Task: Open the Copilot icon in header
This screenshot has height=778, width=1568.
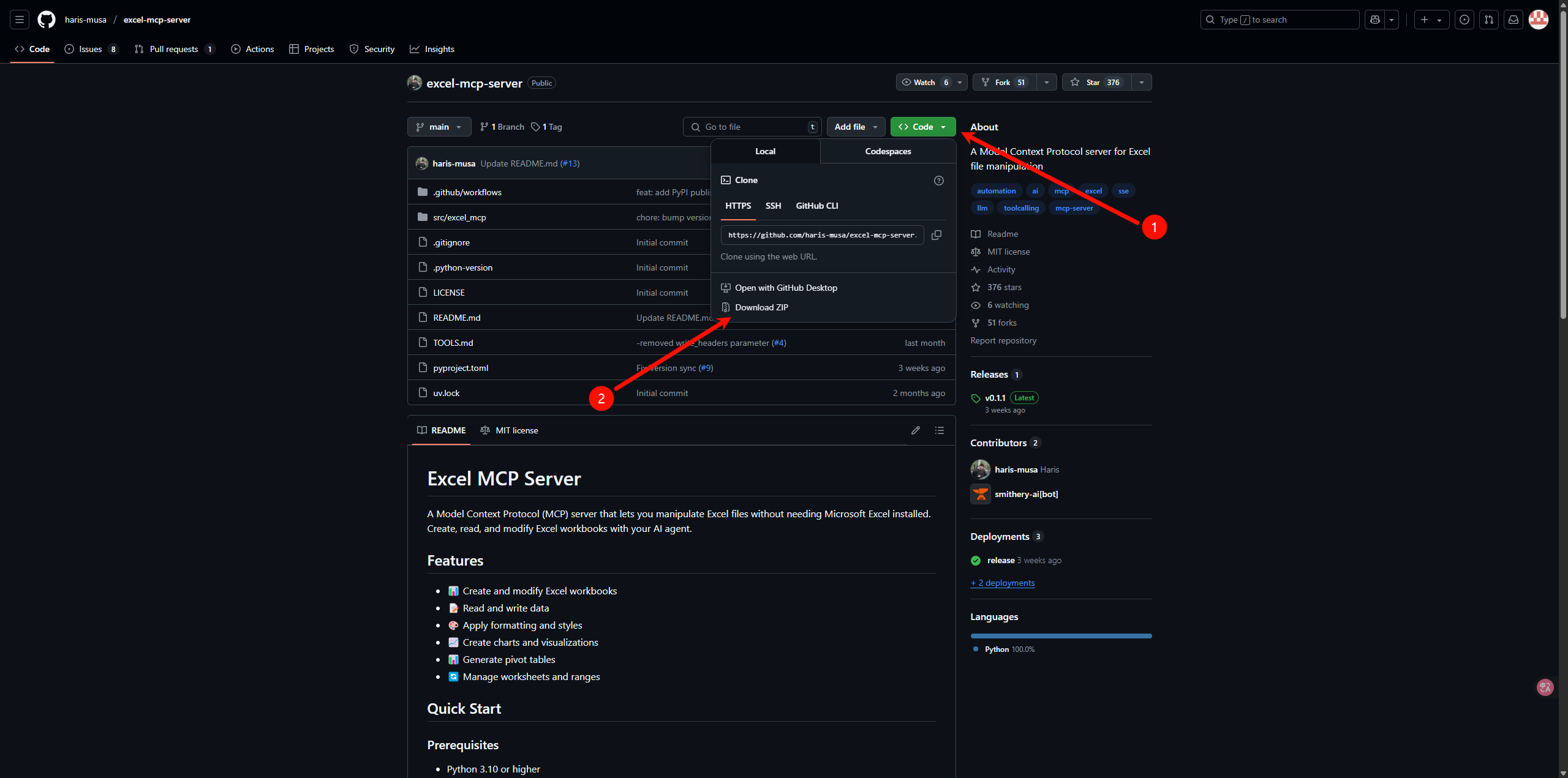Action: 1375,20
